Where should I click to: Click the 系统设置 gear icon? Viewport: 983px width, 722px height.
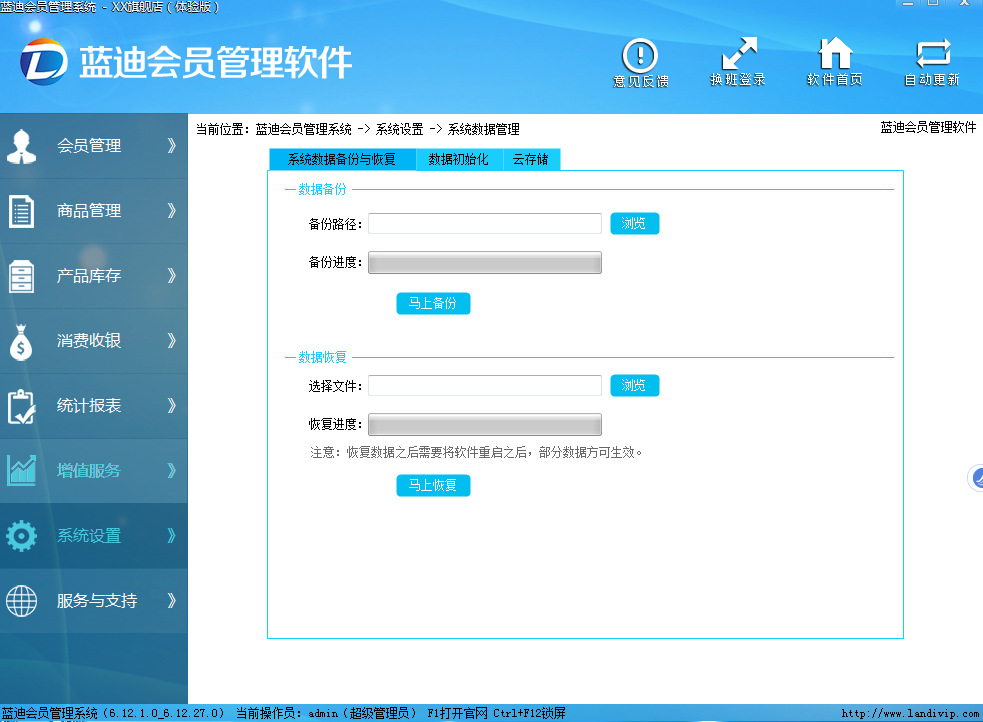point(21,536)
